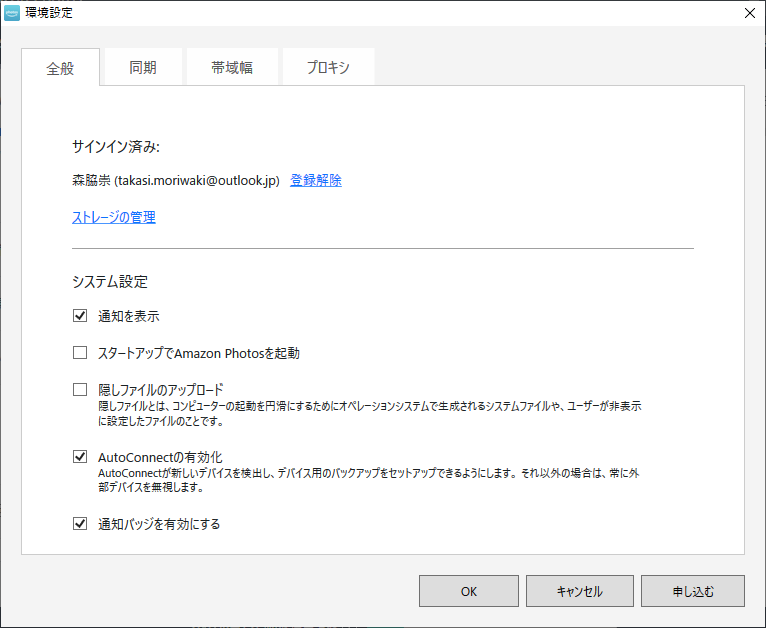Switch to the 同期 tab
Image resolution: width=766 pixels, height=628 pixels.
[143, 67]
